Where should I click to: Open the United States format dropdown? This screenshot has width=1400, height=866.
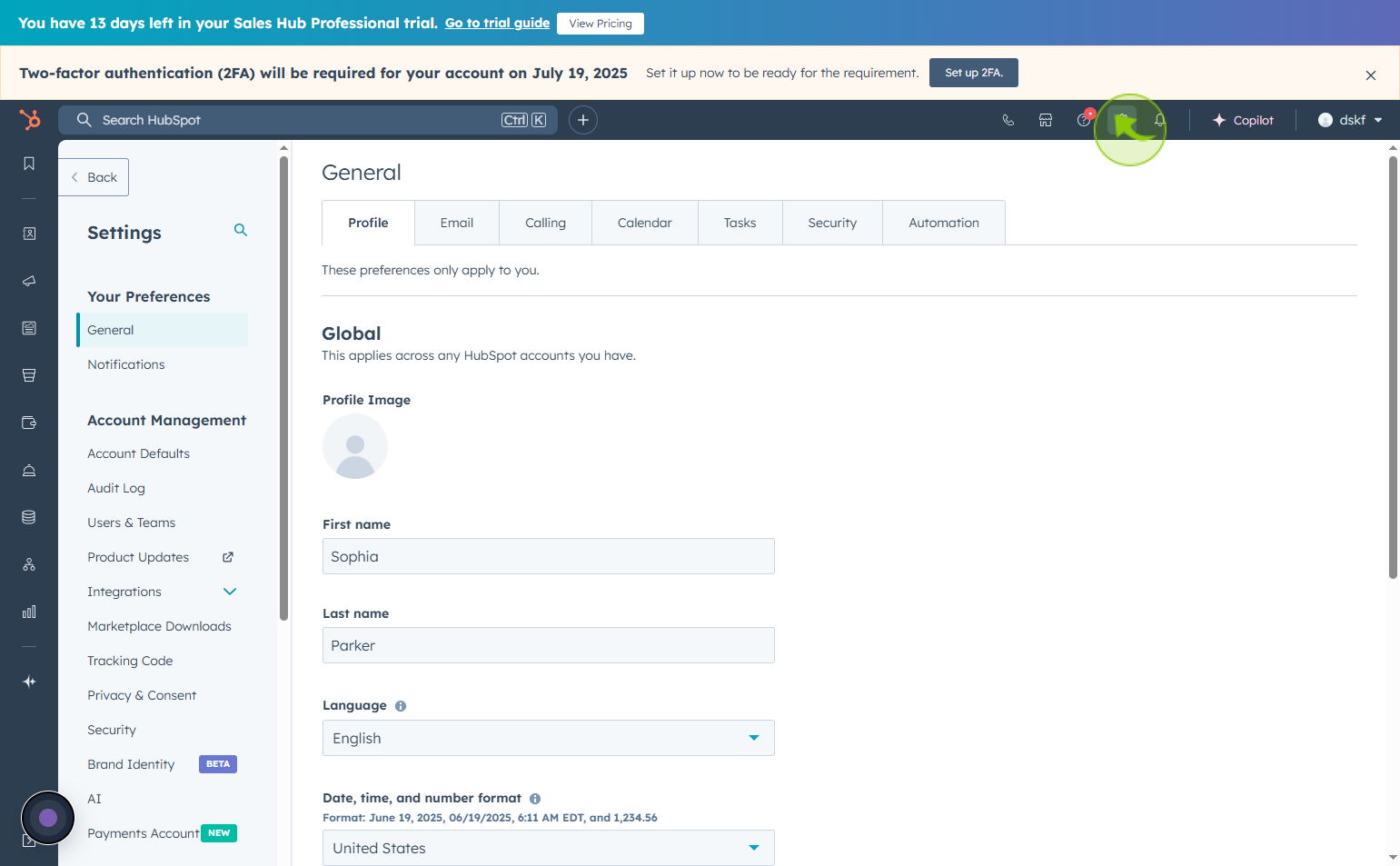point(549,848)
